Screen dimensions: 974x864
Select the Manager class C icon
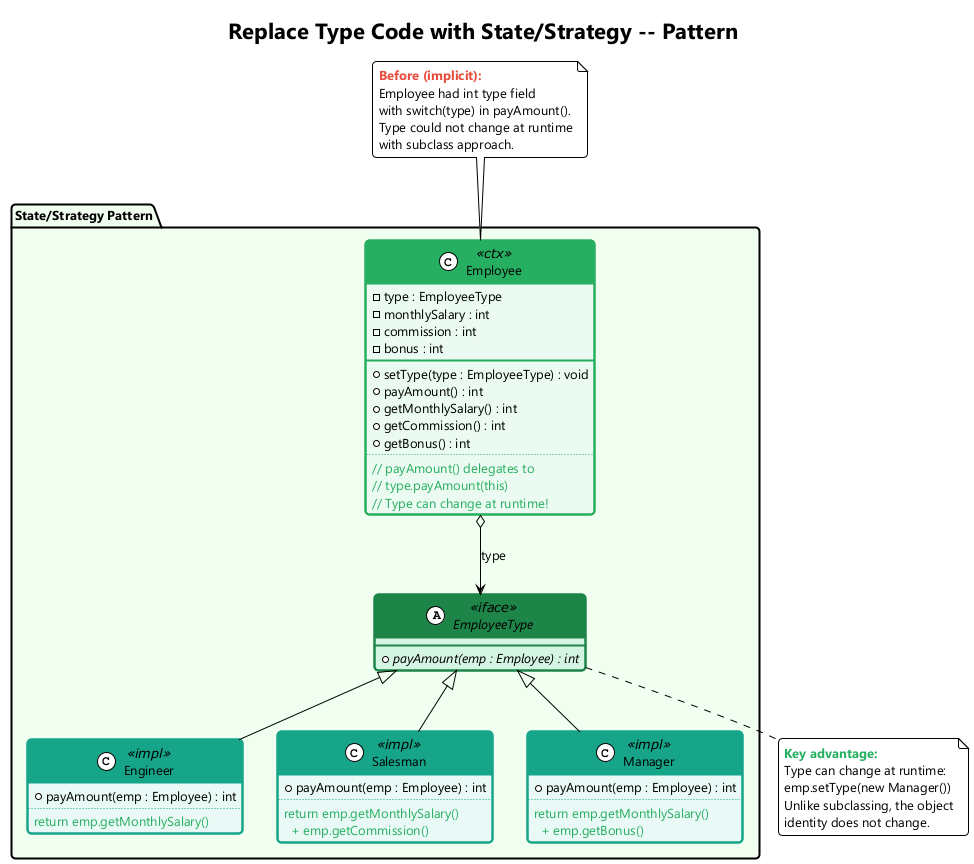tap(604, 753)
